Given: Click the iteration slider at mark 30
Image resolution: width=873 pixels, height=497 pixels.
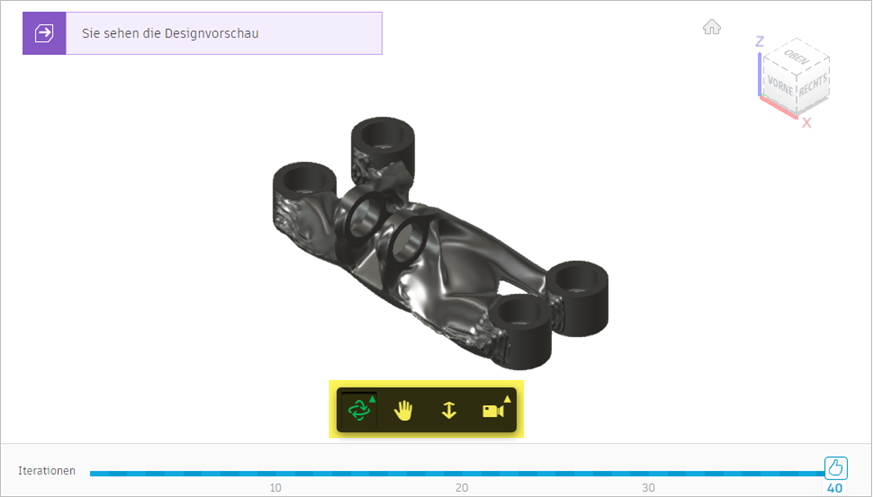Looking at the screenshot, I should click(648, 474).
